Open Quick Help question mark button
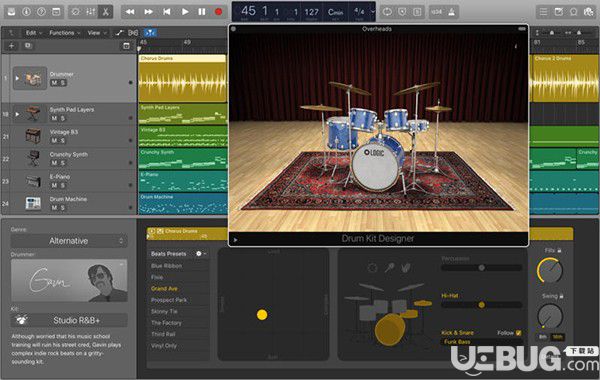Image resolution: width=600 pixels, height=380 pixels. [x=41, y=12]
